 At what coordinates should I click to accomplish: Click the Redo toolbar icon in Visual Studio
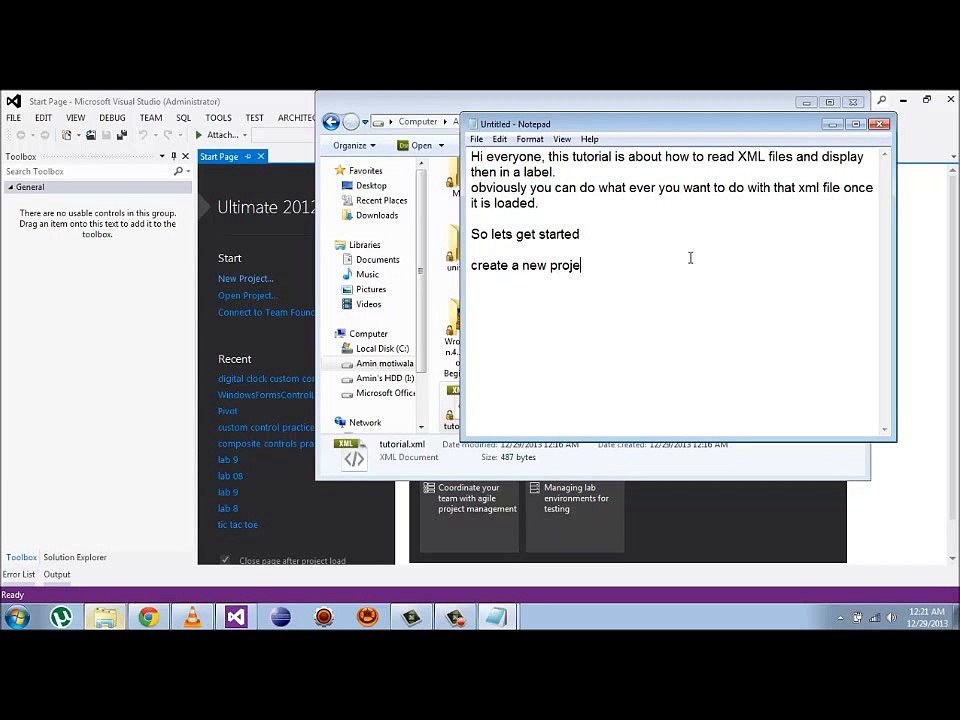click(x=168, y=135)
